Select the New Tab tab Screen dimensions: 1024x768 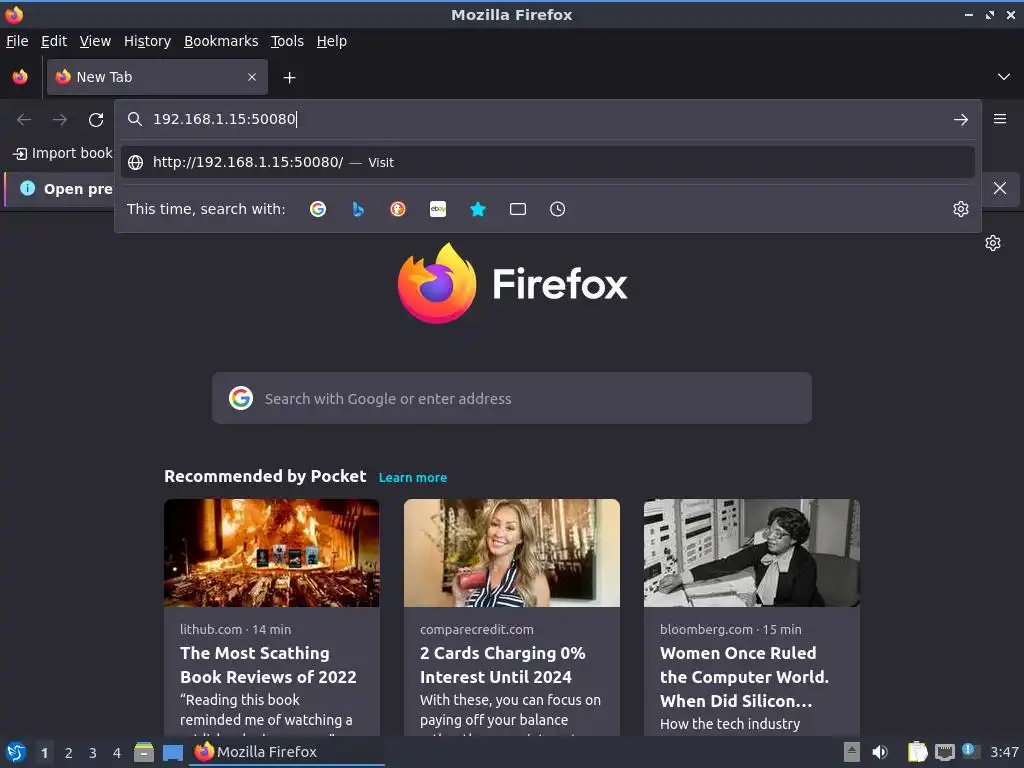157,77
